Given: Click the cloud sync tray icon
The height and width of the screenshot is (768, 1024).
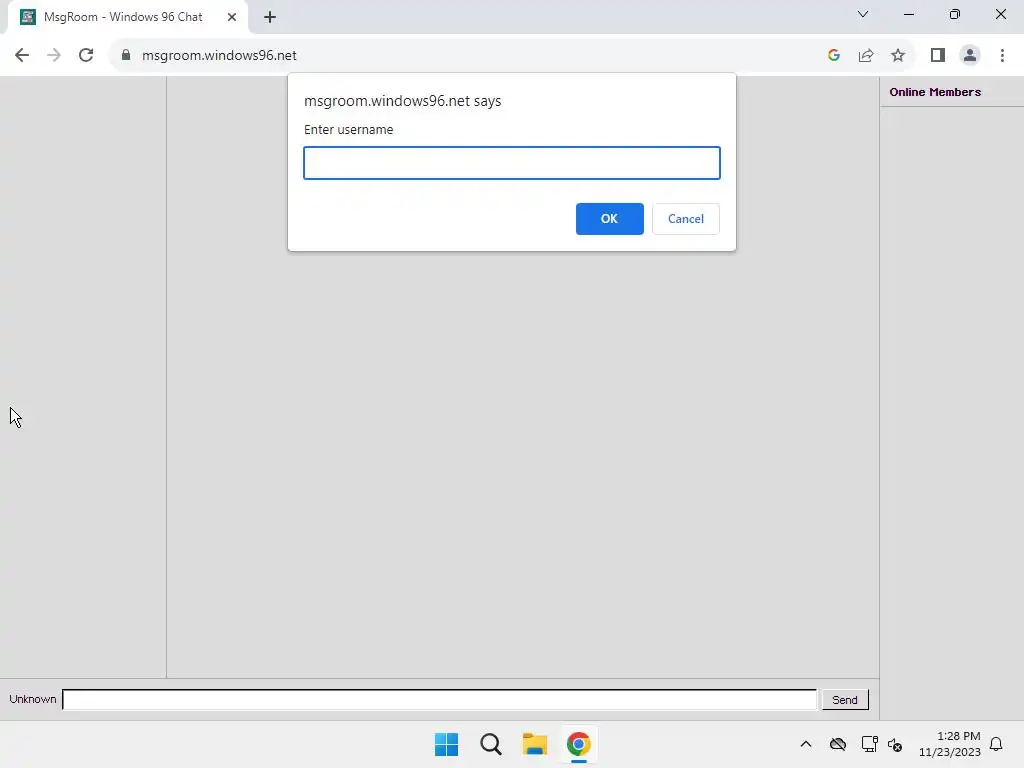Looking at the screenshot, I should pos(838,744).
